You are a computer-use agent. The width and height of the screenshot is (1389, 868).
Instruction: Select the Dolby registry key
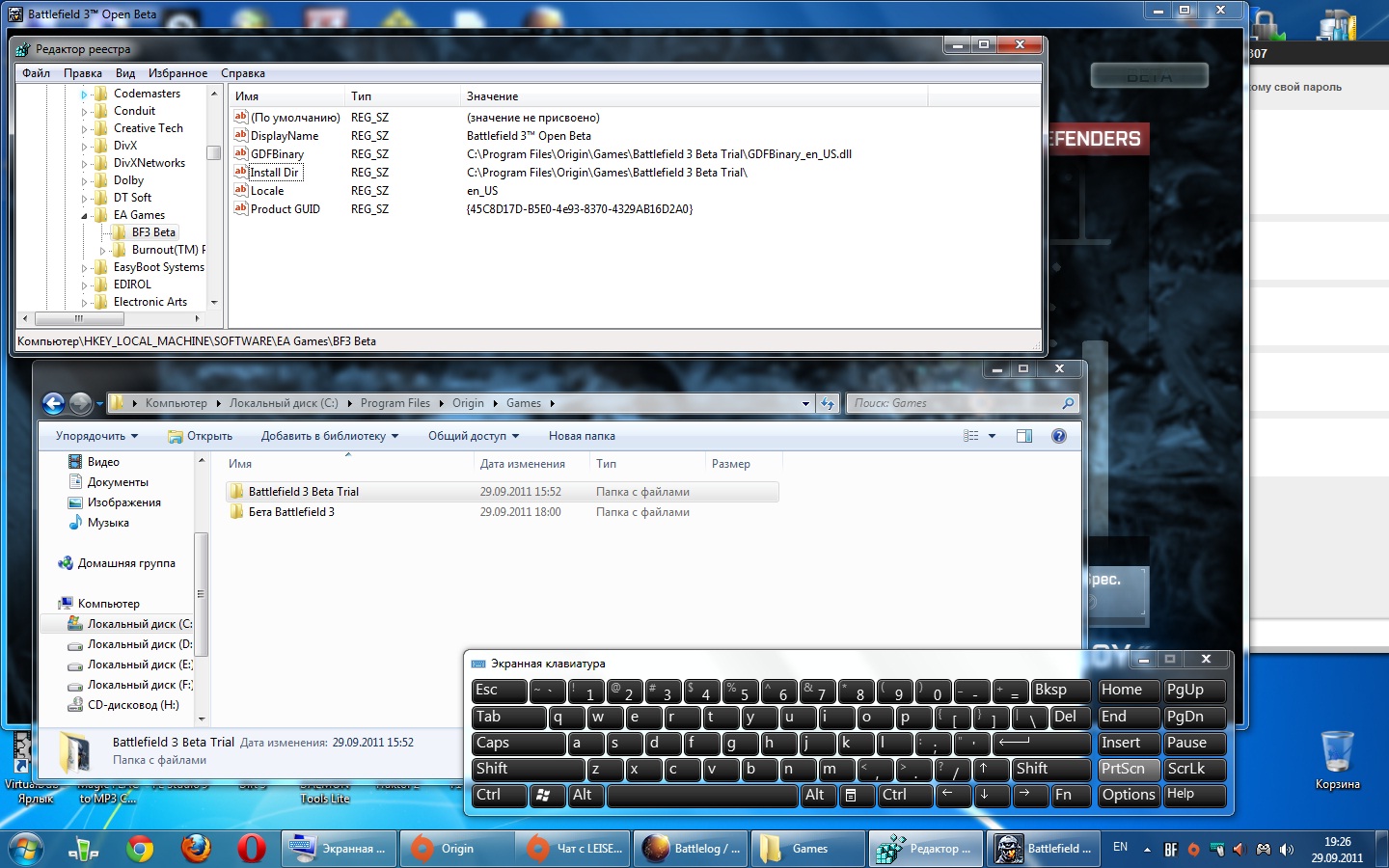[x=128, y=180]
